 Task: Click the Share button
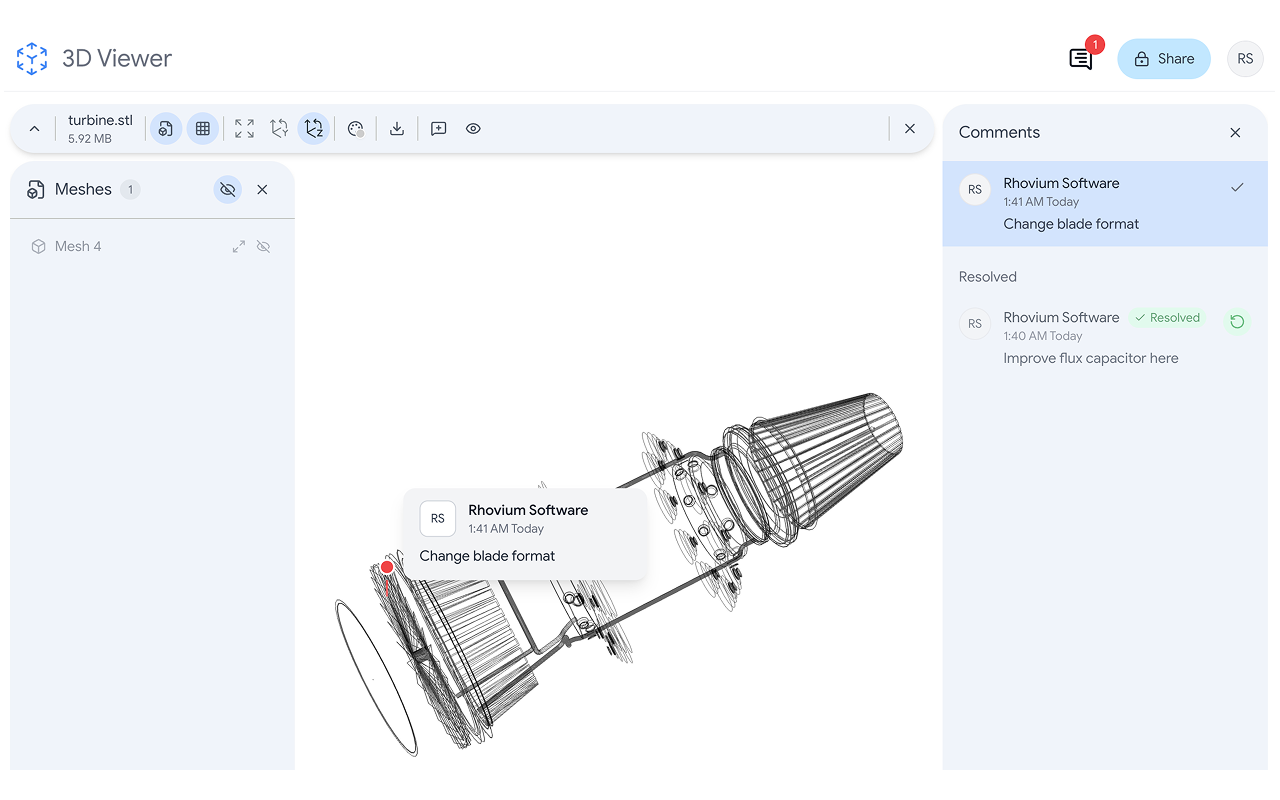[1164, 59]
